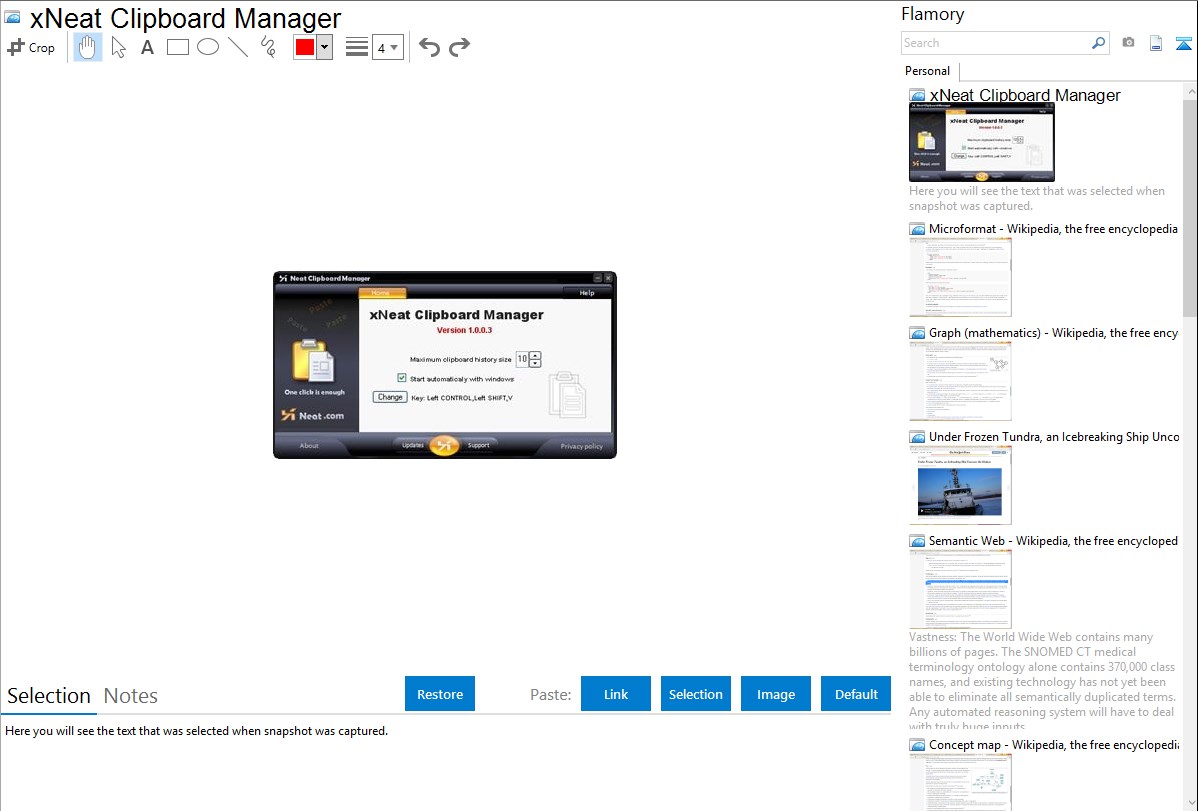Open the Graph (mathematics) snapshot thumbnail
1198x811 pixels.
click(x=960, y=381)
